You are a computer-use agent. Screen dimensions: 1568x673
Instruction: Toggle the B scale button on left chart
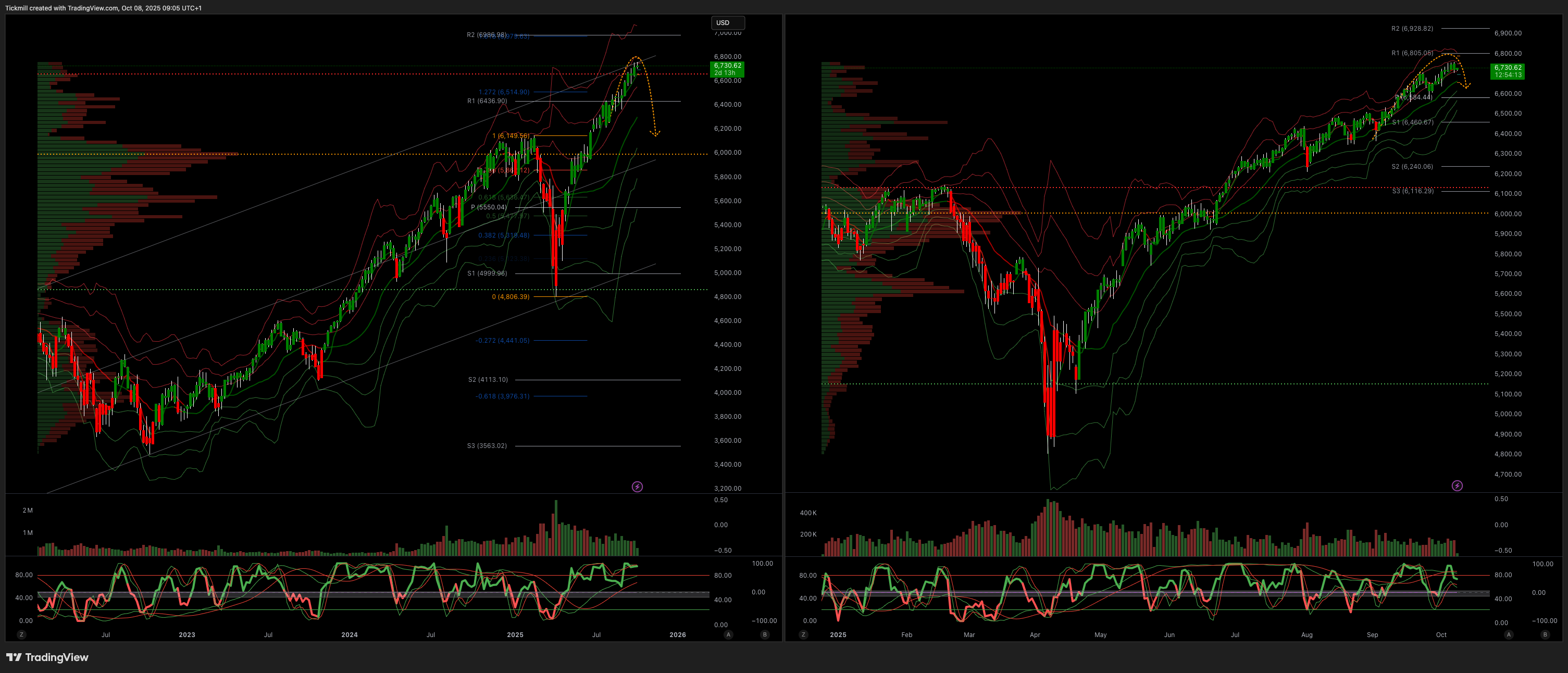point(765,634)
